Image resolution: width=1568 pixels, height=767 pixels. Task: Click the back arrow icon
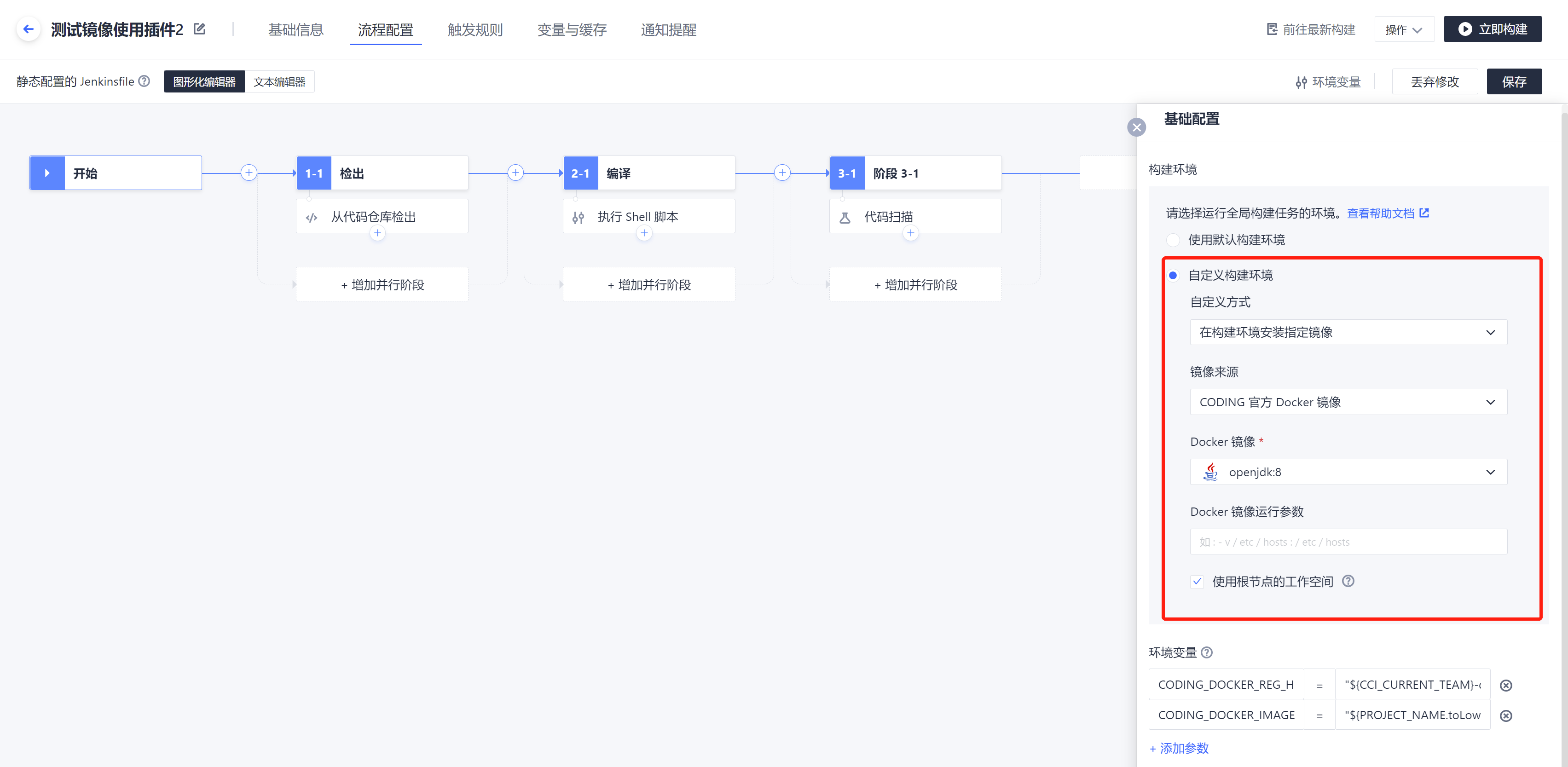click(x=28, y=29)
